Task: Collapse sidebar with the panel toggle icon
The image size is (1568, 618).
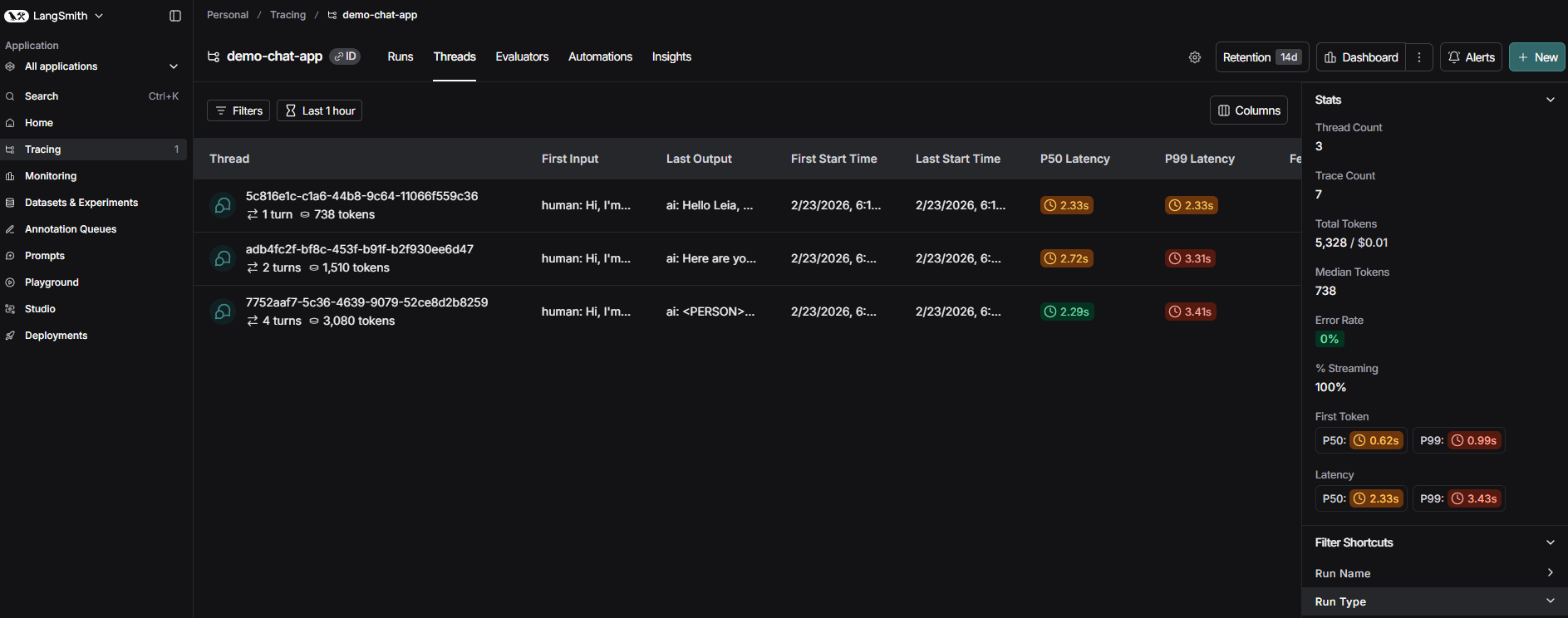Action: point(175,16)
